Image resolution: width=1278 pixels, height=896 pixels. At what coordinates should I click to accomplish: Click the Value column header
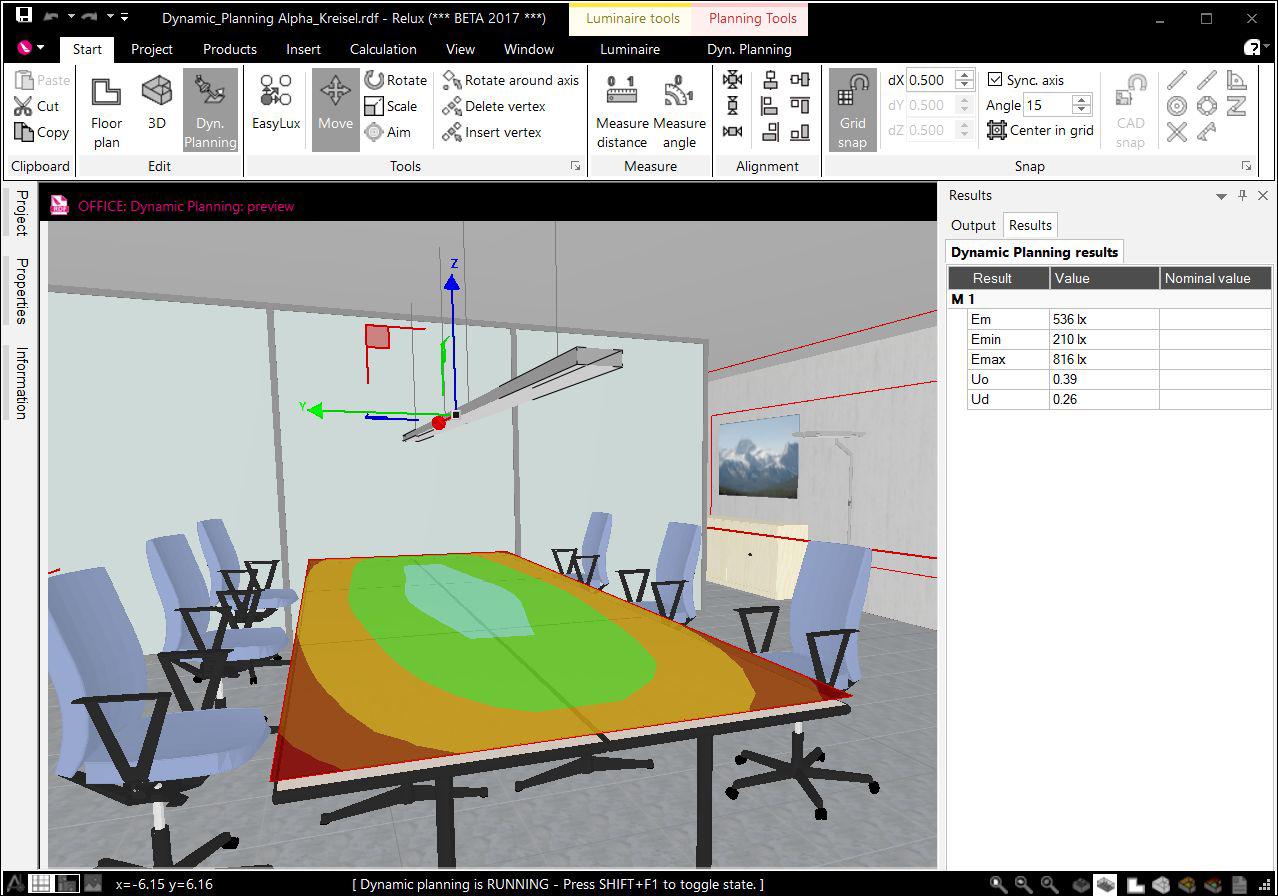tap(1104, 278)
